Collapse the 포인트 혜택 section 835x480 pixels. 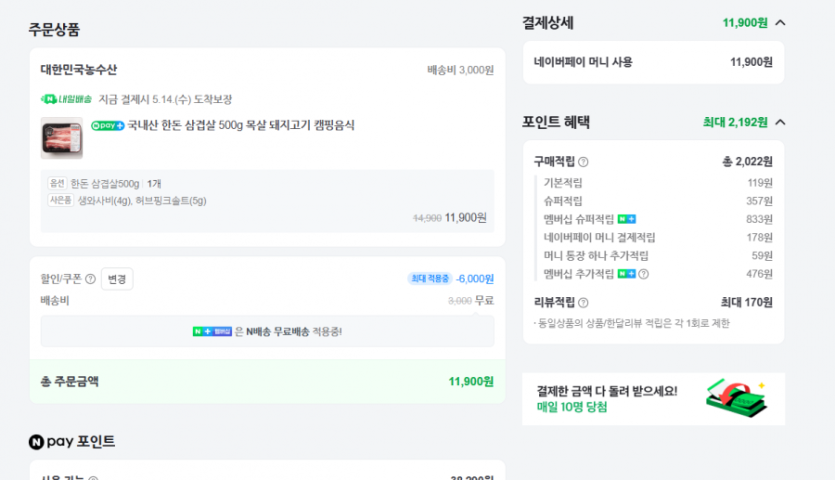pos(781,122)
